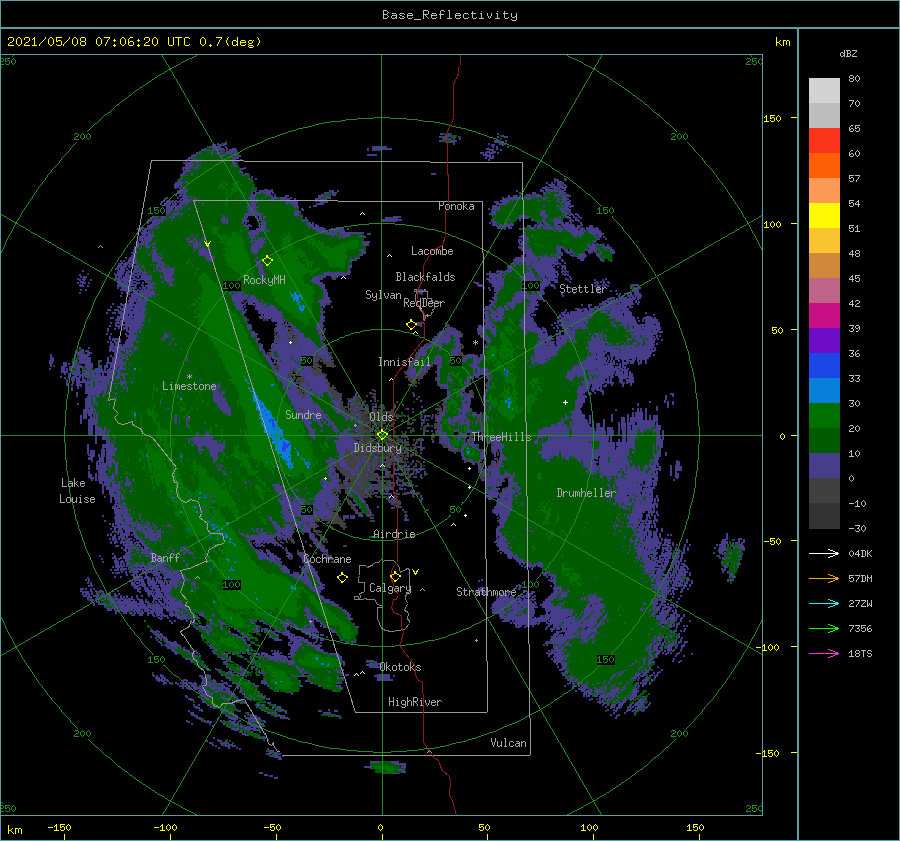Click the -30 value in dBZ legend

(x=857, y=528)
